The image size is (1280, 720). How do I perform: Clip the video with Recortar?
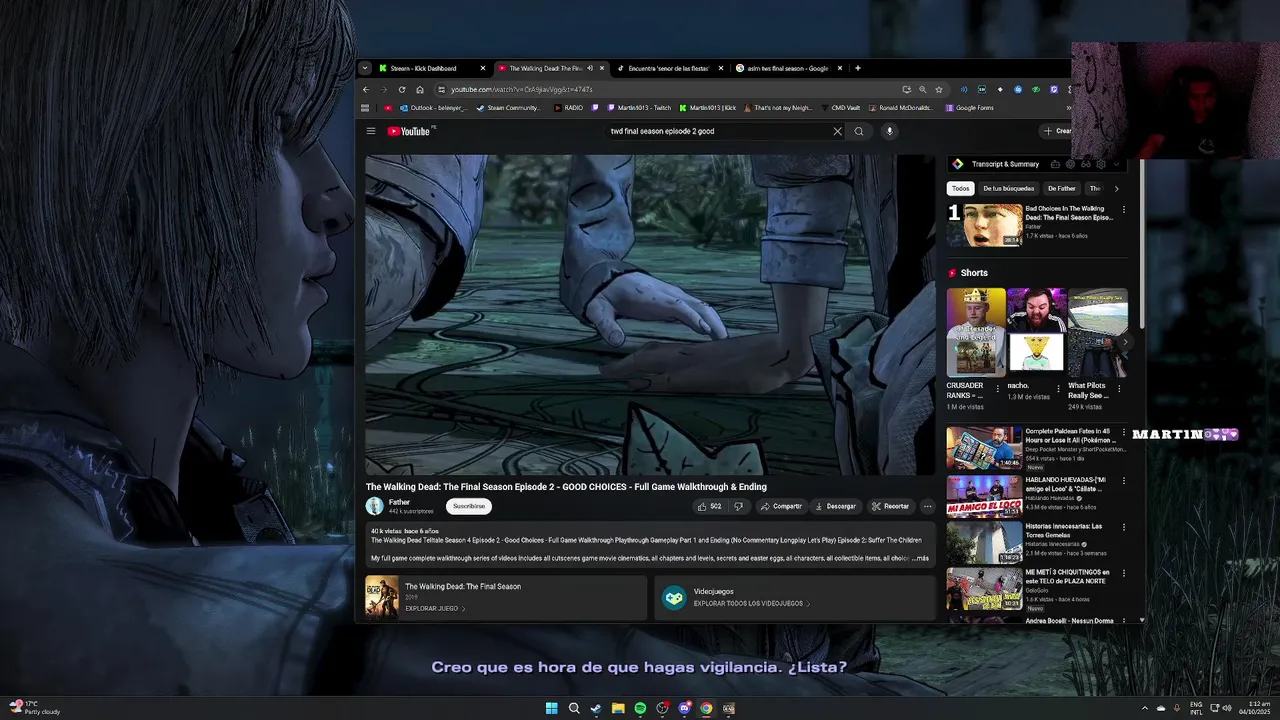pyautogui.click(x=890, y=506)
